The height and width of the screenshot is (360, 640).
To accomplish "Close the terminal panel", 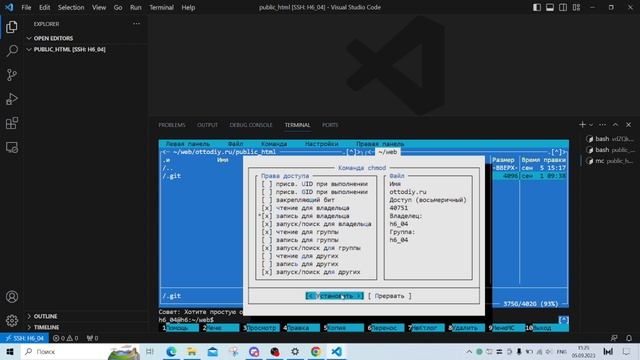I will click(x=629, y=124).
